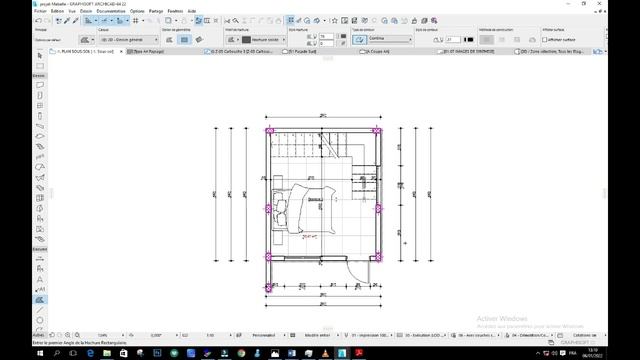Viewport: 640px width, 360px height.
Task: Choose the rectangular fill geometry method icon
Action: [x=184, y=40]
